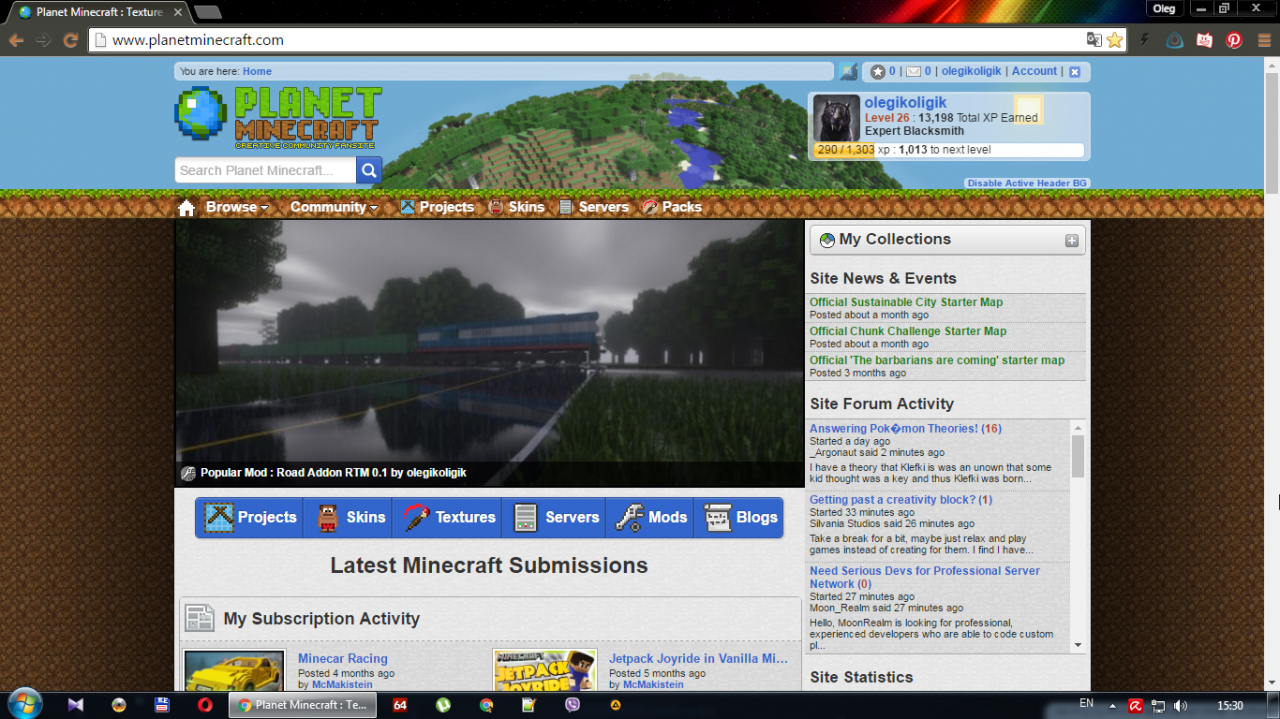The height and width of the screenshot is (719, 1280).
Task: Click the olegikoligik wolf avatar
Action: coord(836,118)
